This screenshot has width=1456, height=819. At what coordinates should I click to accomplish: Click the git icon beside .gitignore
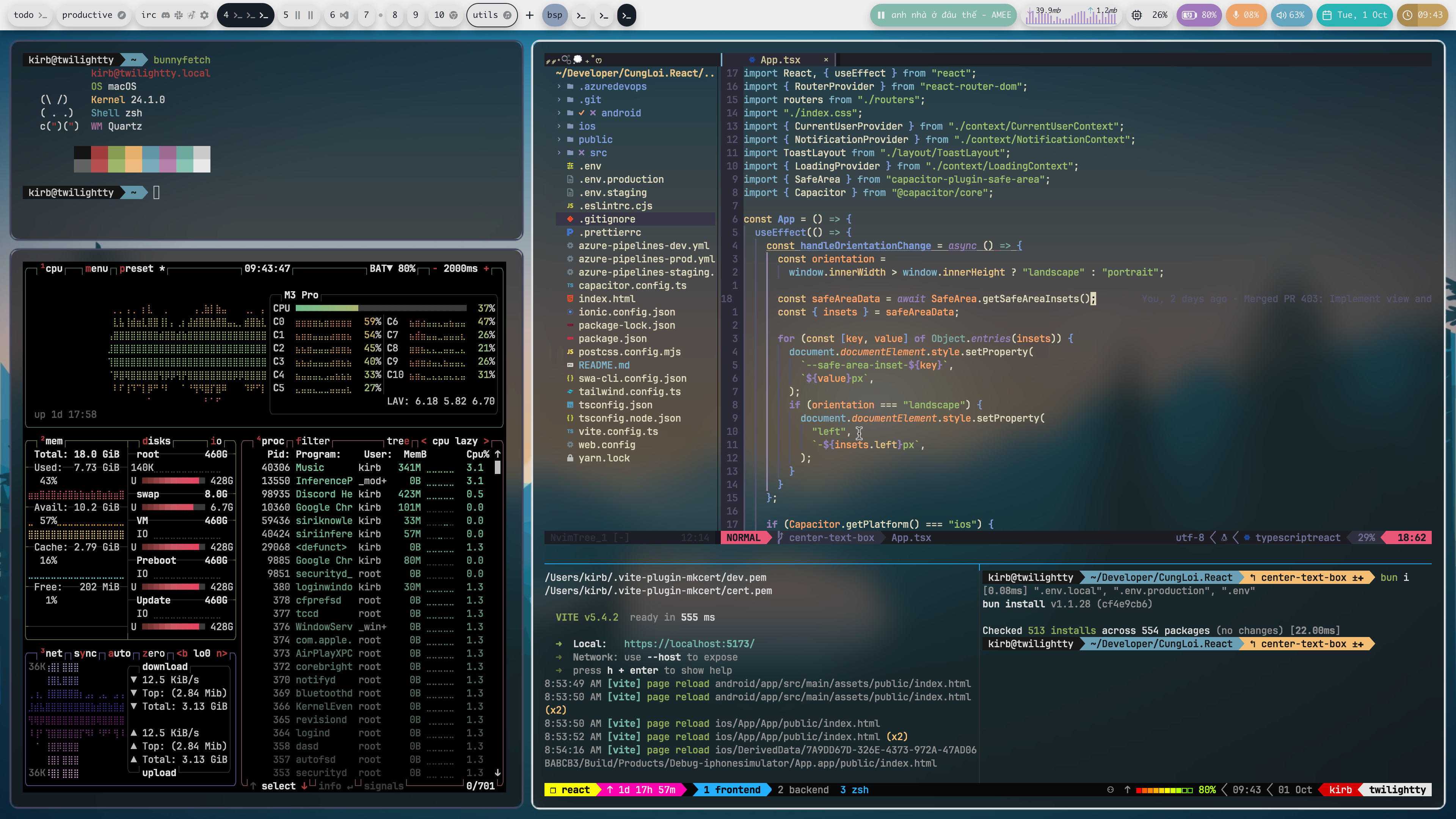(x=570, y=219)
